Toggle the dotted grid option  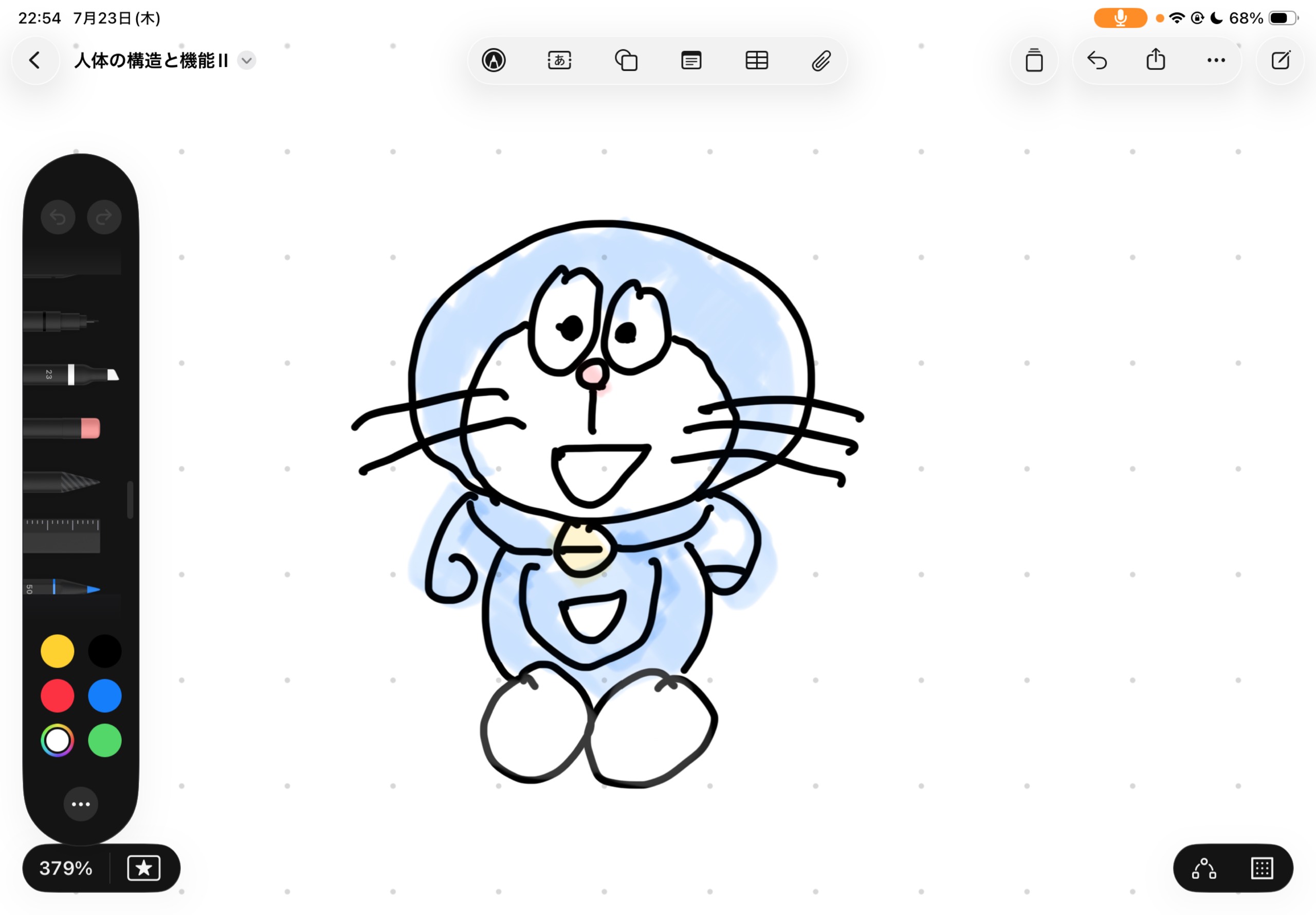tap(1262, 868)
